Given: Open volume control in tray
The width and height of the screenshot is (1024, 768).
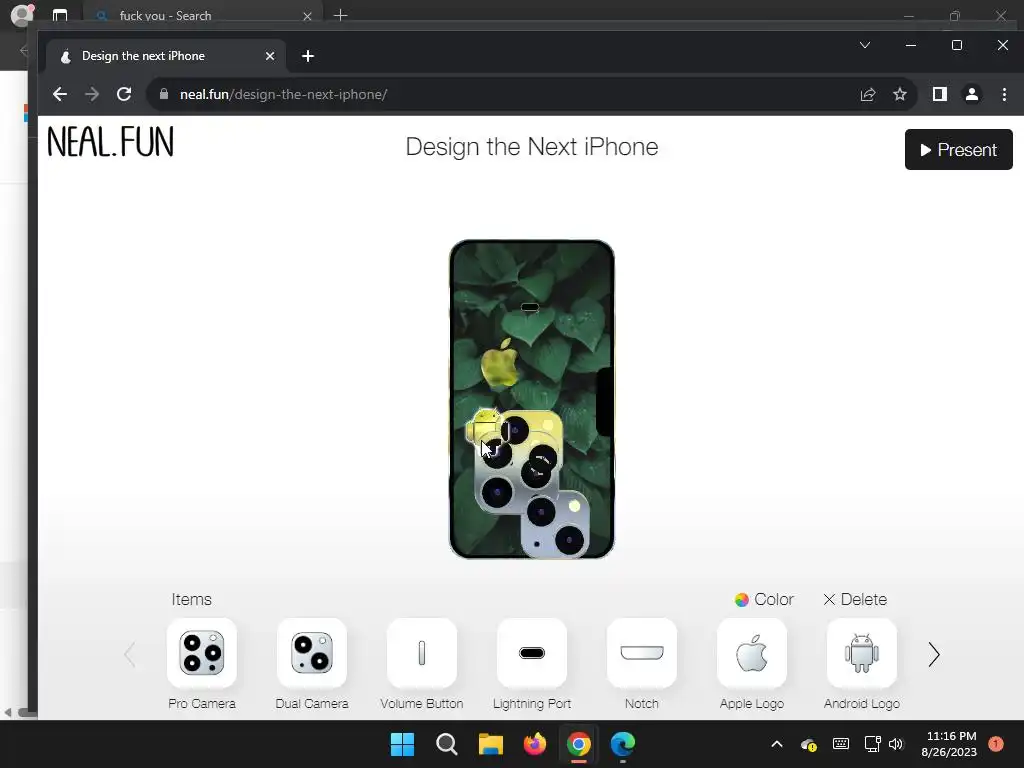Looking at the screenshot, I should [896, 744].
